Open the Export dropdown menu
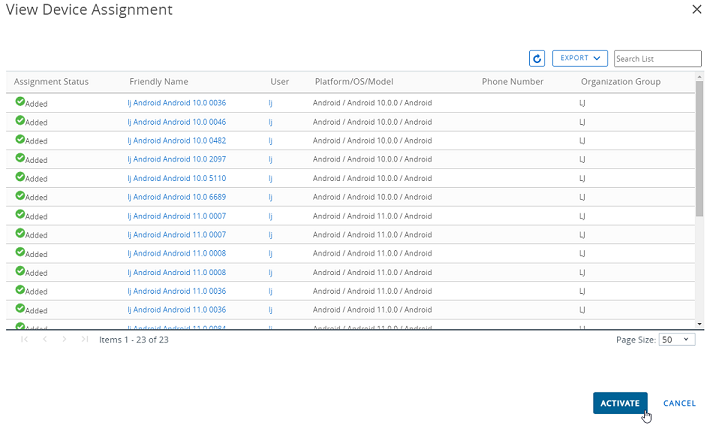This screenshot has height=429, width=710. coord(581,59)
